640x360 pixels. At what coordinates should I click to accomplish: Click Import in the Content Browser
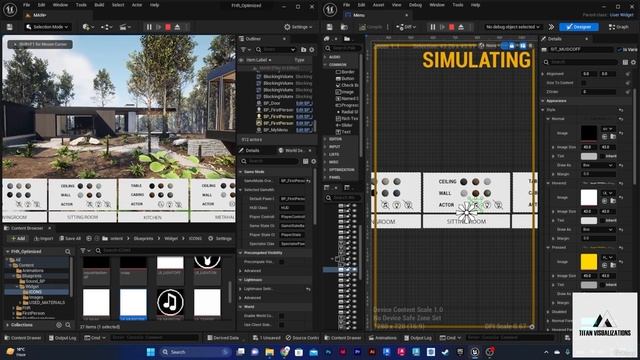click(44, 238)
